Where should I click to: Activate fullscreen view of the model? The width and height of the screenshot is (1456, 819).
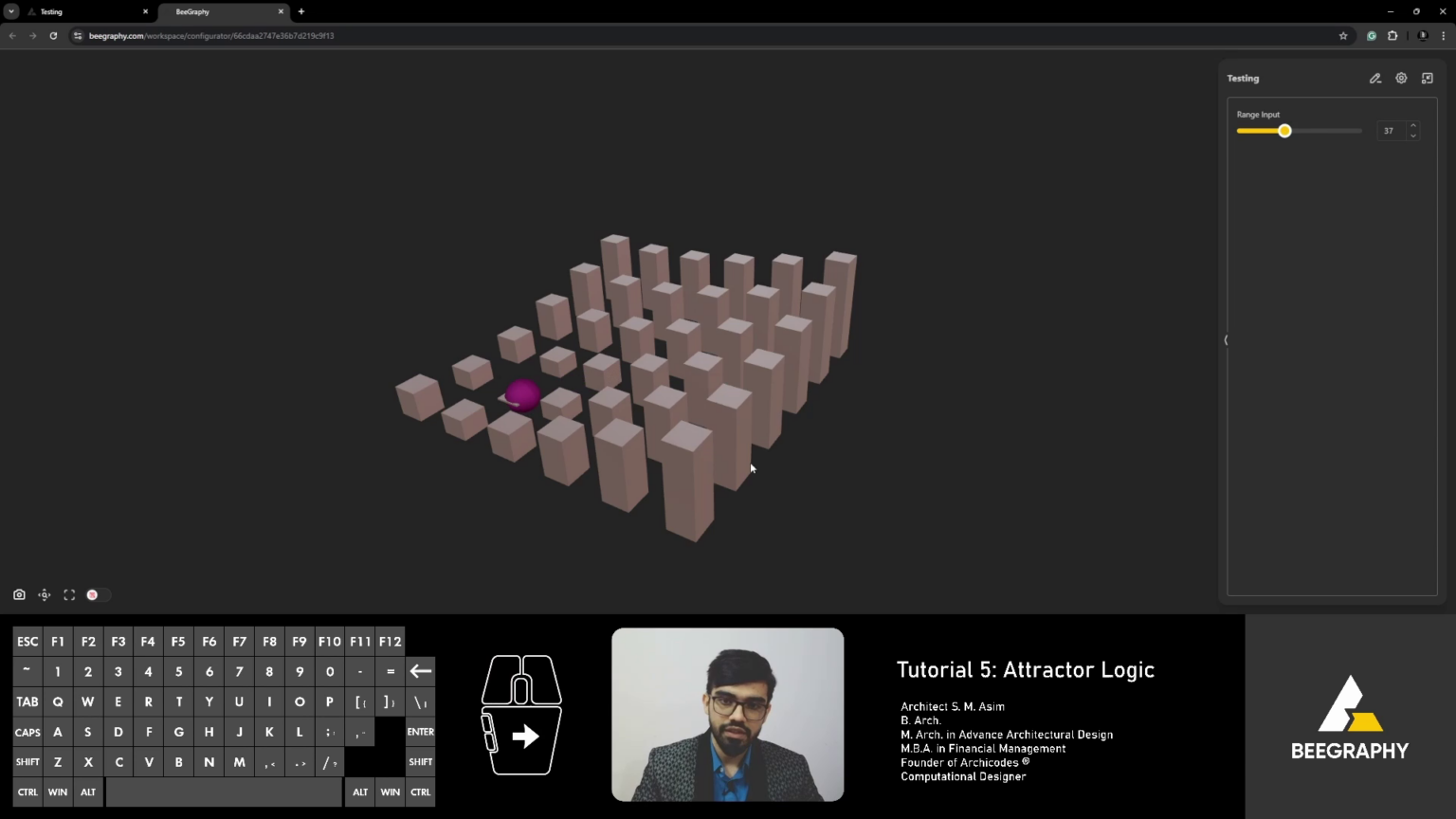coord(68,594)
